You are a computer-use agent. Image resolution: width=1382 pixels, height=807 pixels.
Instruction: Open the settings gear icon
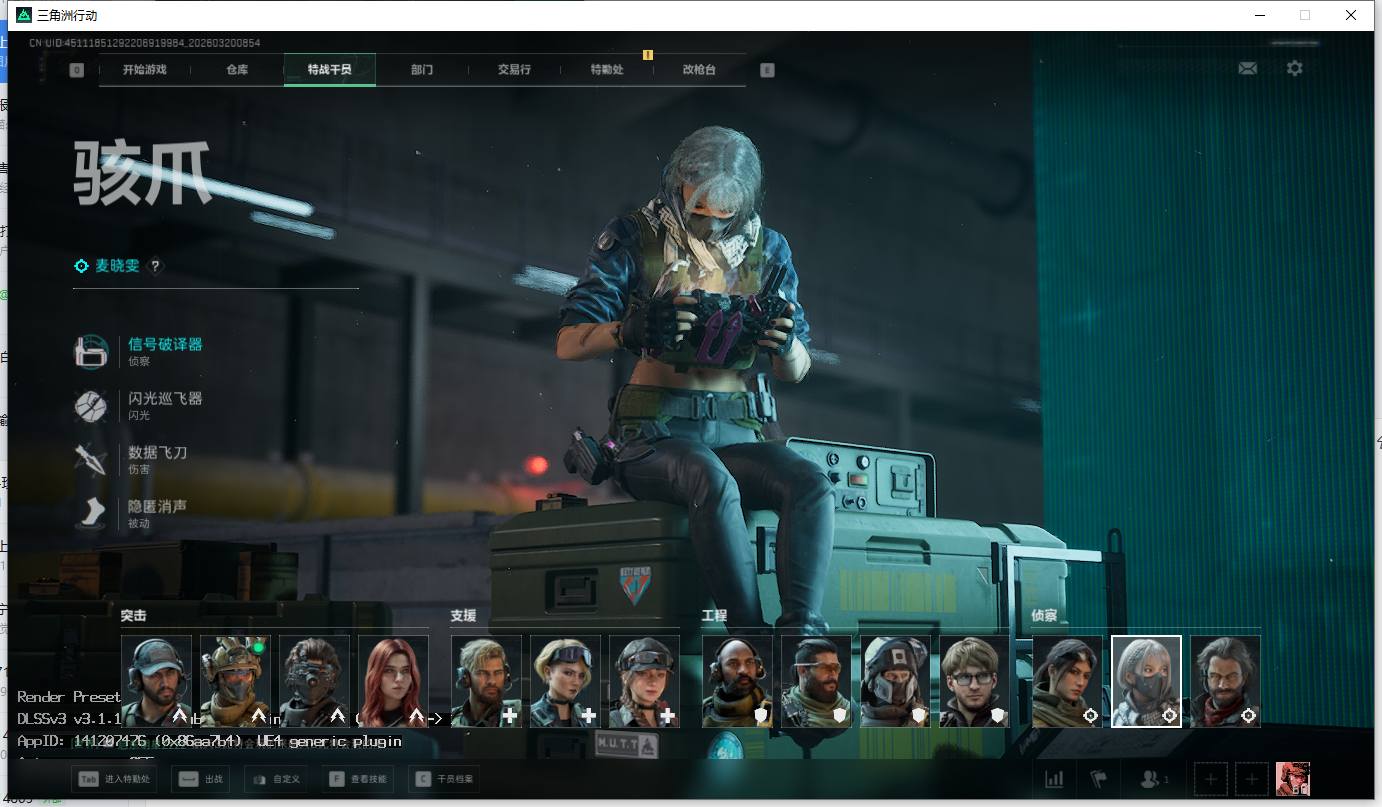(1295, 68)
